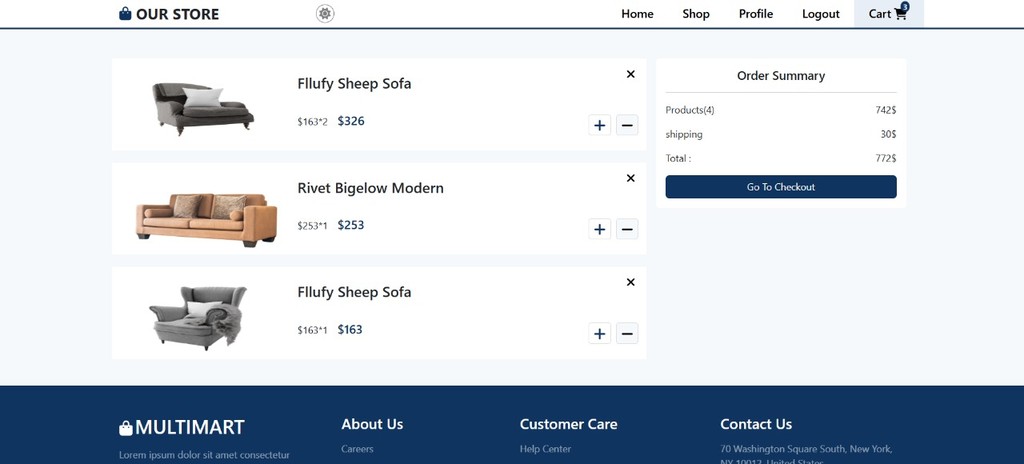Open the Careers footer link
1024x464 pixels.
[357, 449]
